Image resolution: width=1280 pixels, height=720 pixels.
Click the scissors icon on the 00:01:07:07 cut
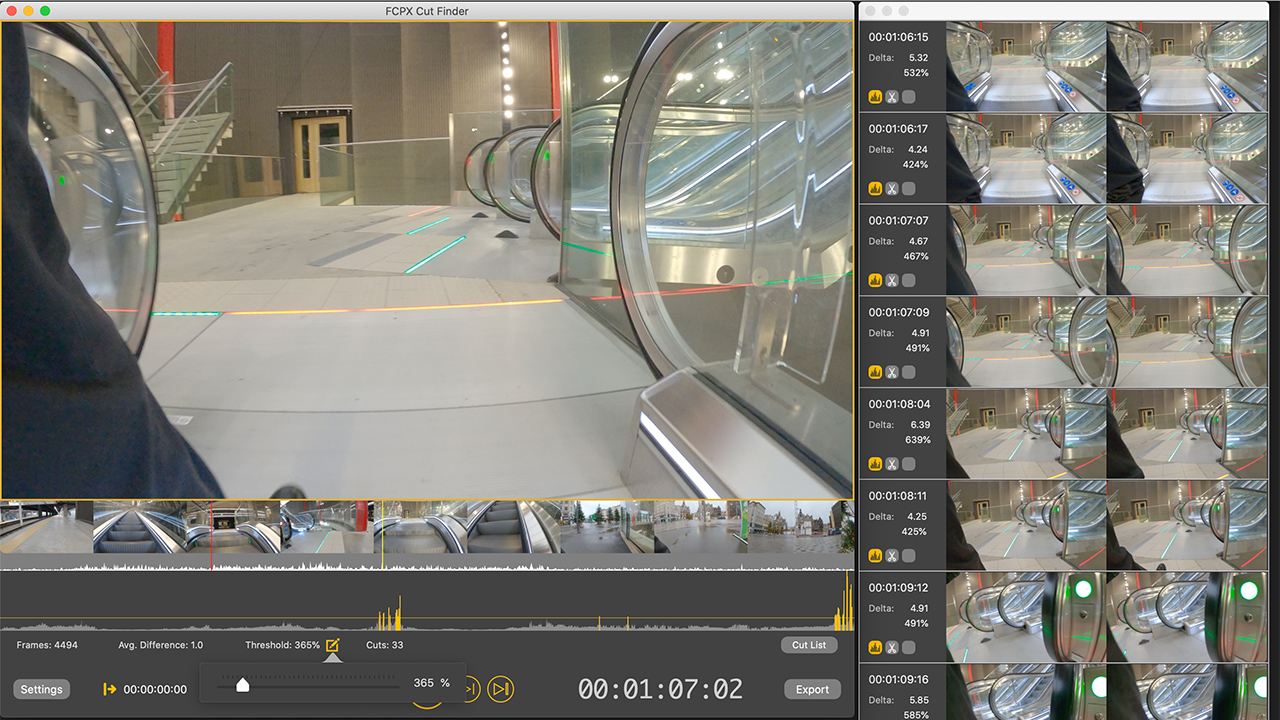coord(892,280)
